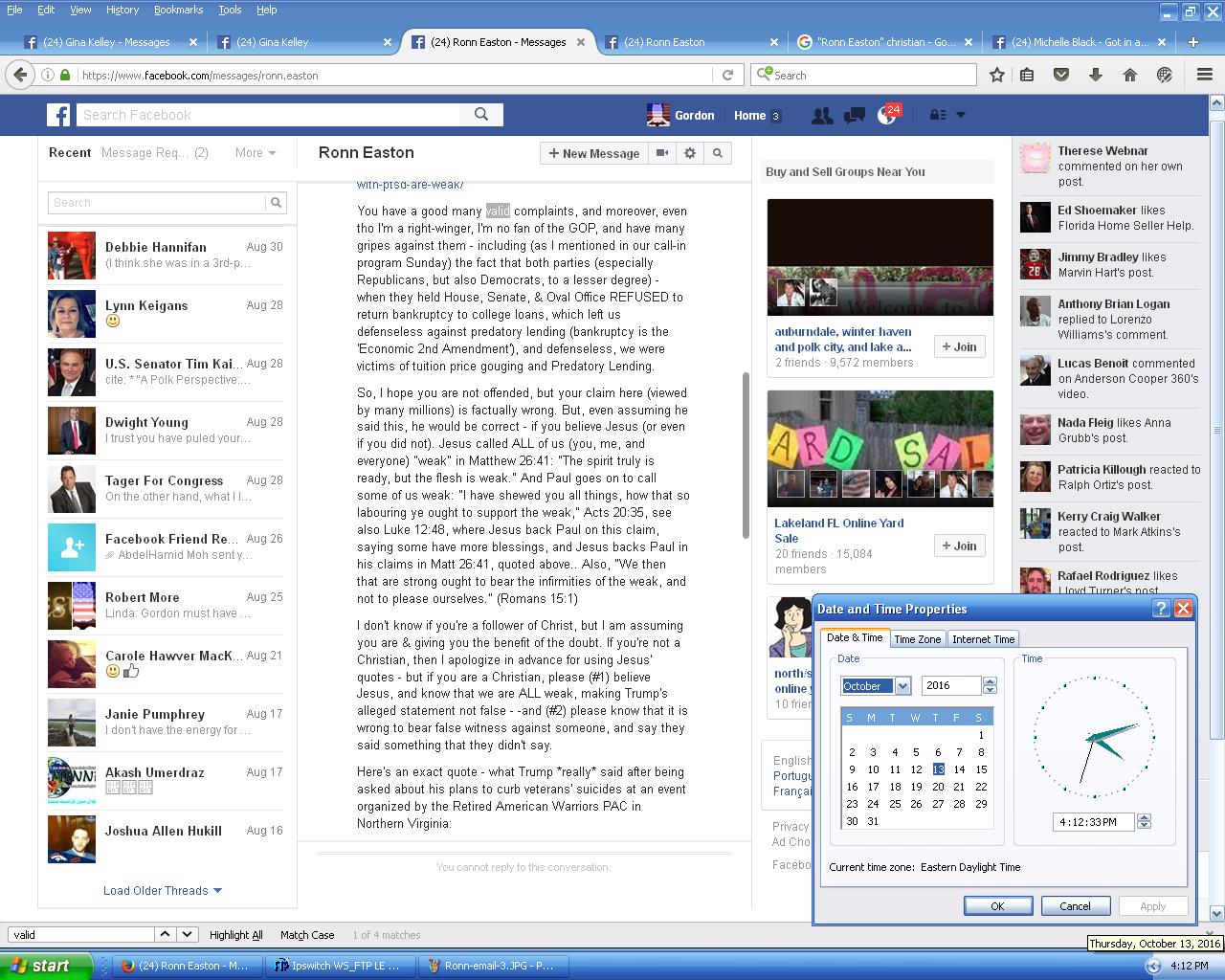Go to Firefox home page icon
This screenshot has height=980, width=1225.
point(1129,75)
